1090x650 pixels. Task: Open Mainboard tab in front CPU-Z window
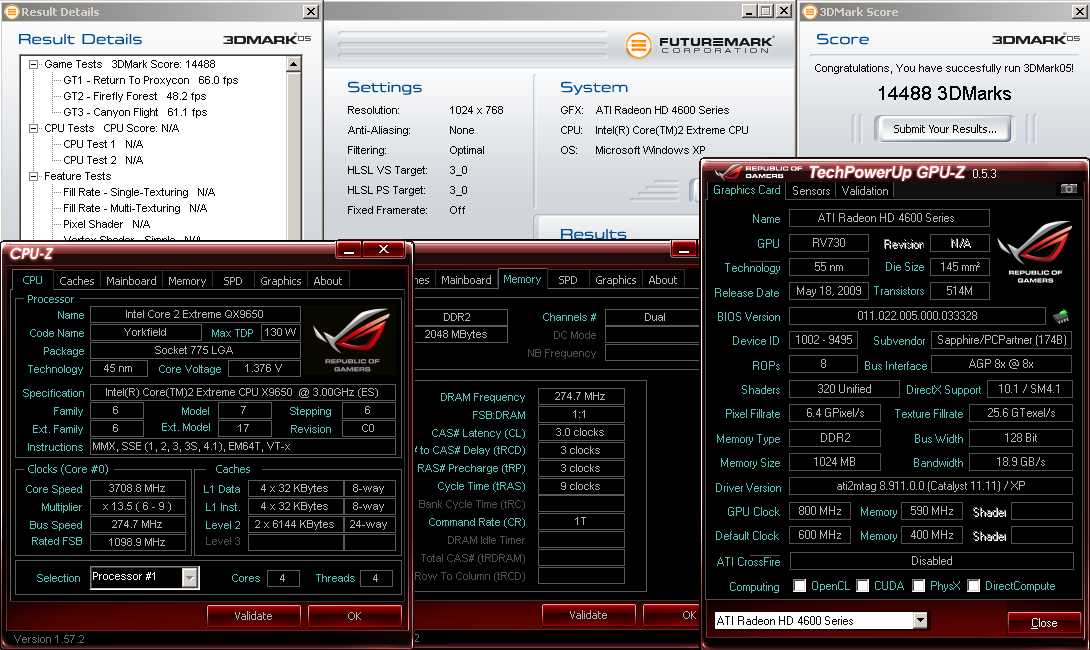131,281
